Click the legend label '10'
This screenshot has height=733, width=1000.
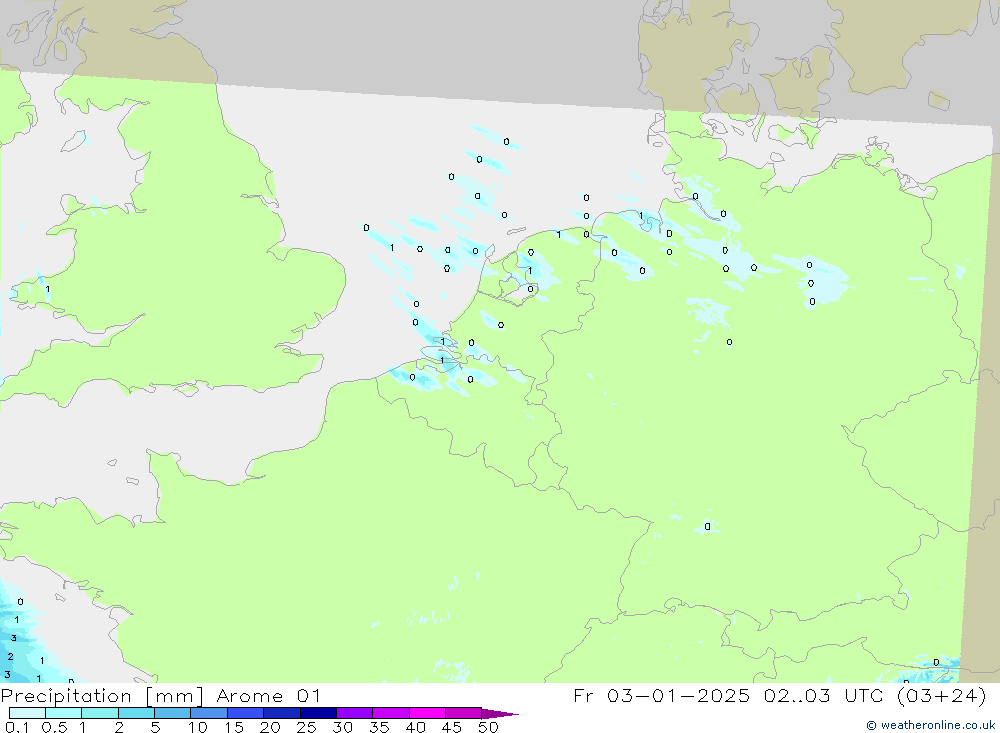coord(198,727)
